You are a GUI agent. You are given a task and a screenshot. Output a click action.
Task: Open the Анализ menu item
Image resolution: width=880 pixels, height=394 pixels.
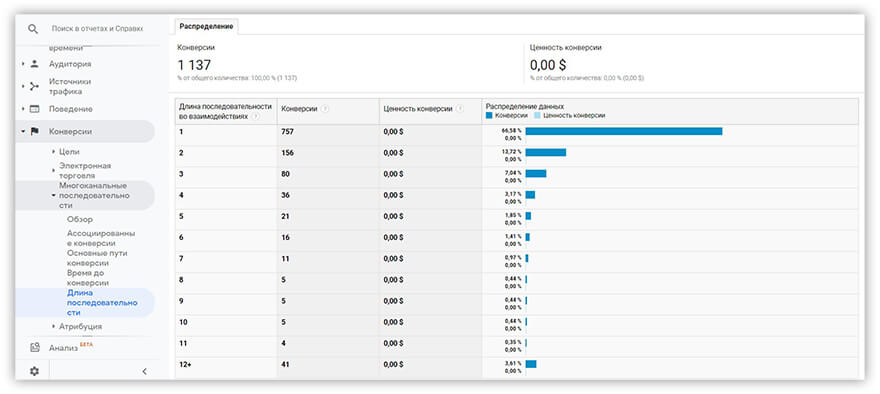point(63,348)
